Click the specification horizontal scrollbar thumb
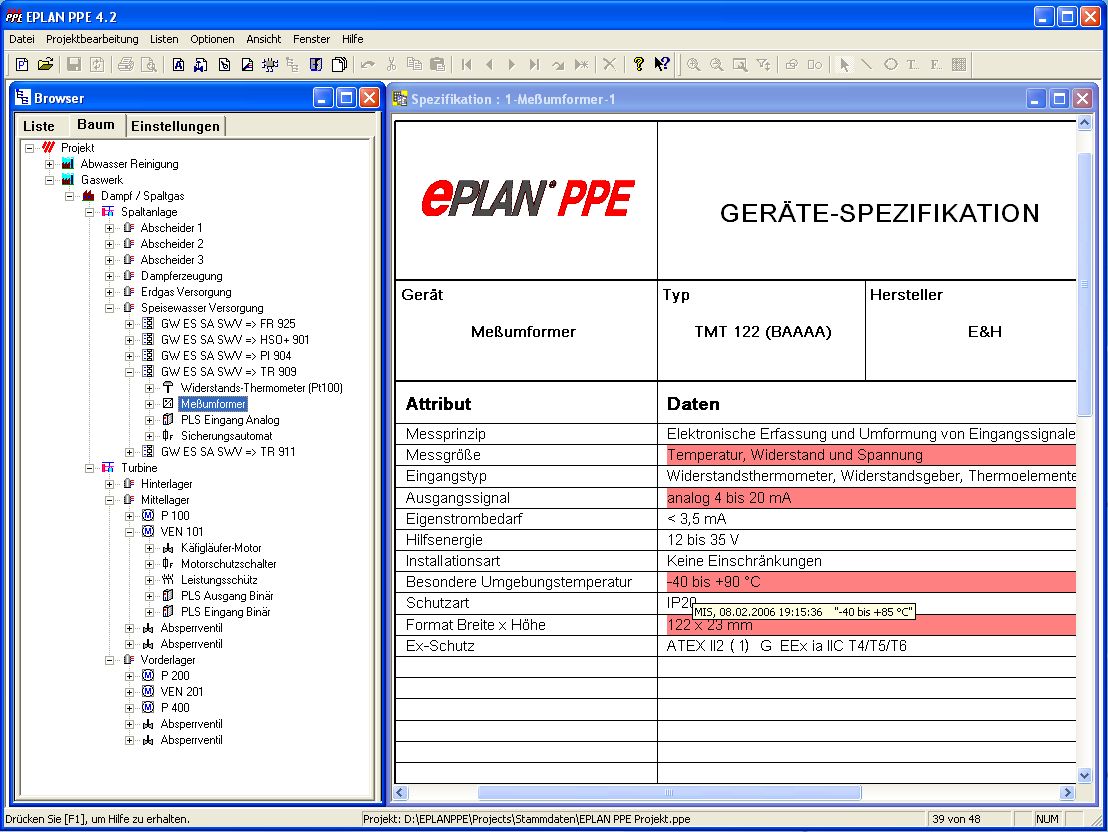1108x832 pixels. 669,793
